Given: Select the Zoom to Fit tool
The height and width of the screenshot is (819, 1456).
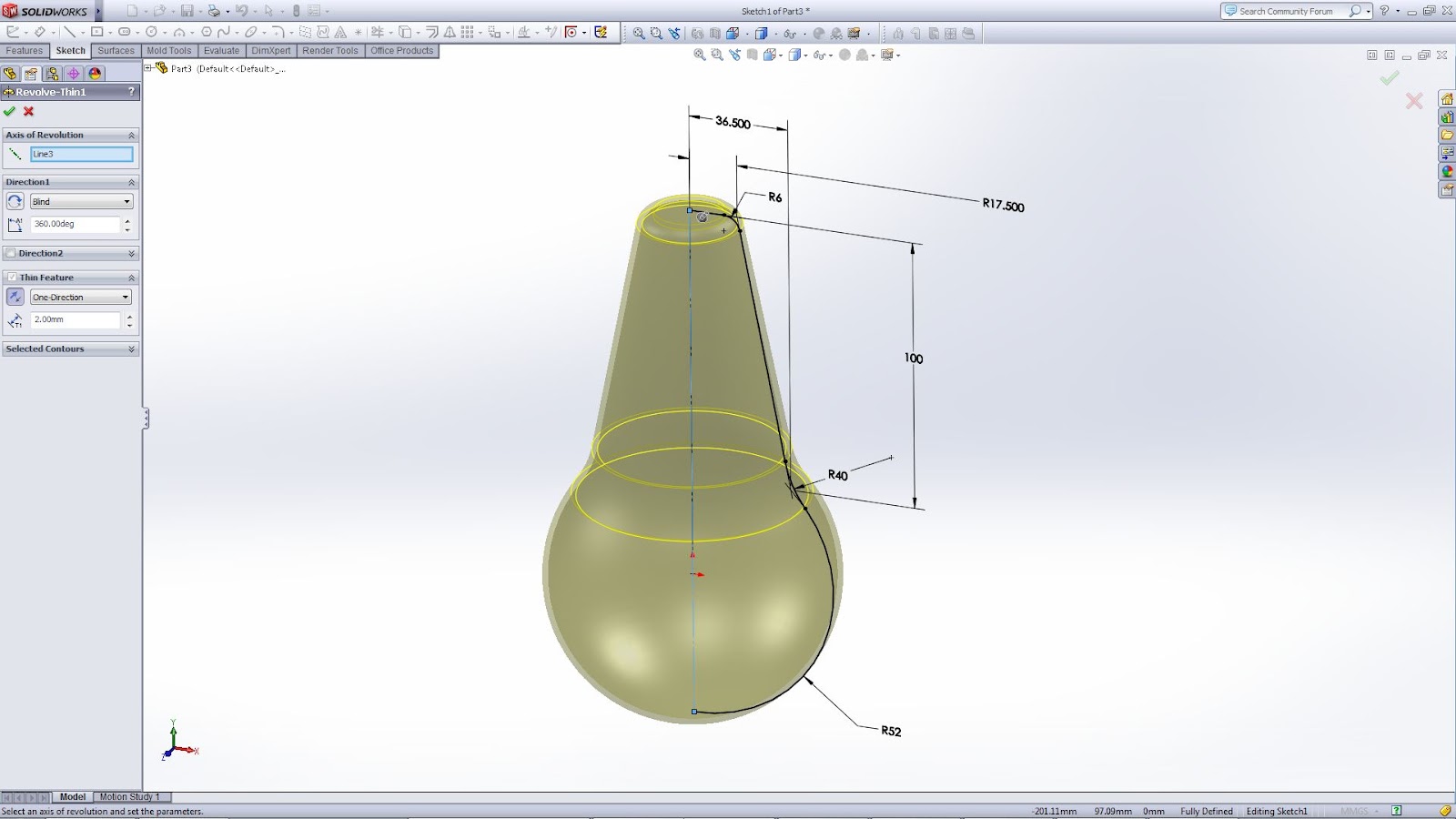Looking at the screenshot, I should click(x=638, y=32).
